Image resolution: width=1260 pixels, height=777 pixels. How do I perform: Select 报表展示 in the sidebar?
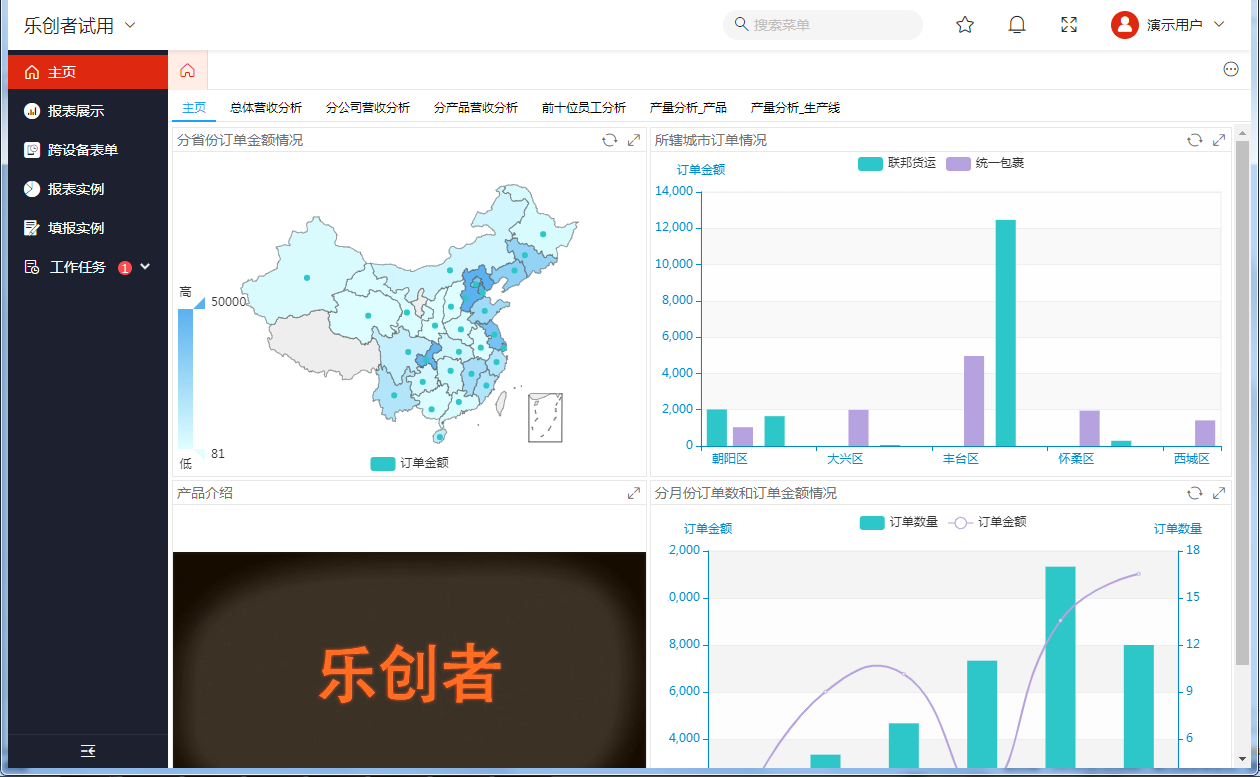point(76,111)
